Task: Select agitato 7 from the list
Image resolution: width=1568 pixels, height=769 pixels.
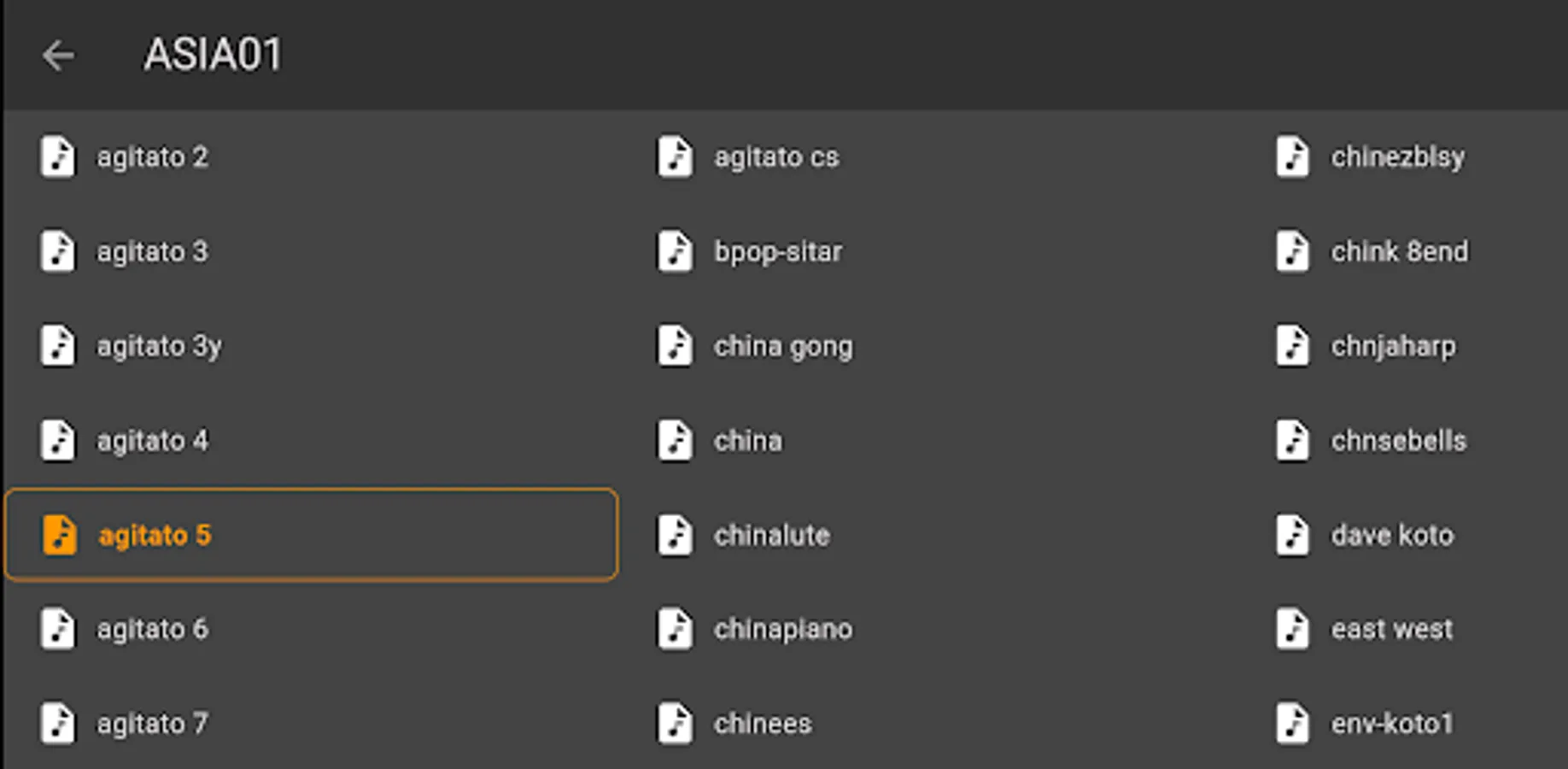Action: pos(152,724)
